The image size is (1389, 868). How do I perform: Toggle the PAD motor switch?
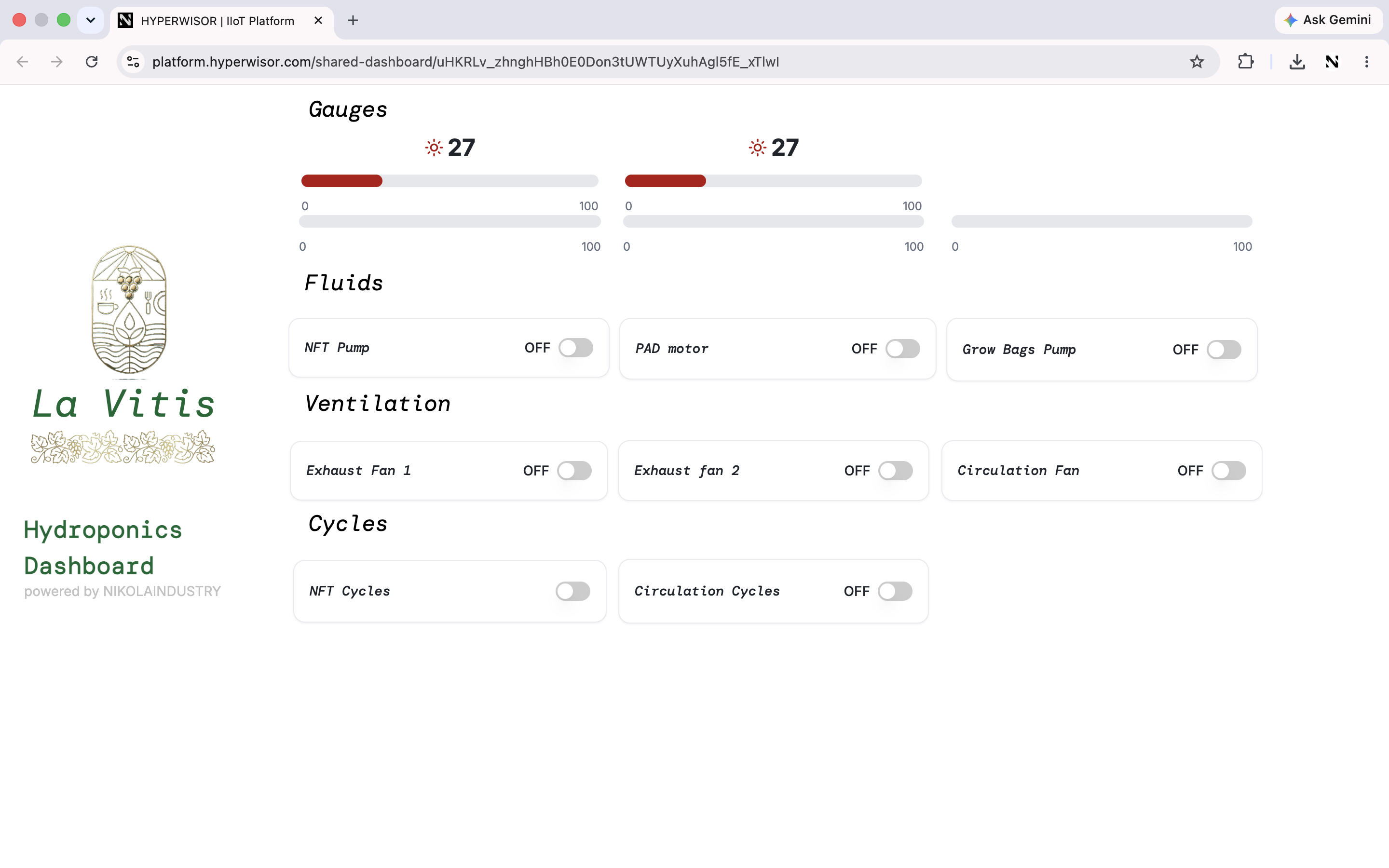(x=902, y=349)
